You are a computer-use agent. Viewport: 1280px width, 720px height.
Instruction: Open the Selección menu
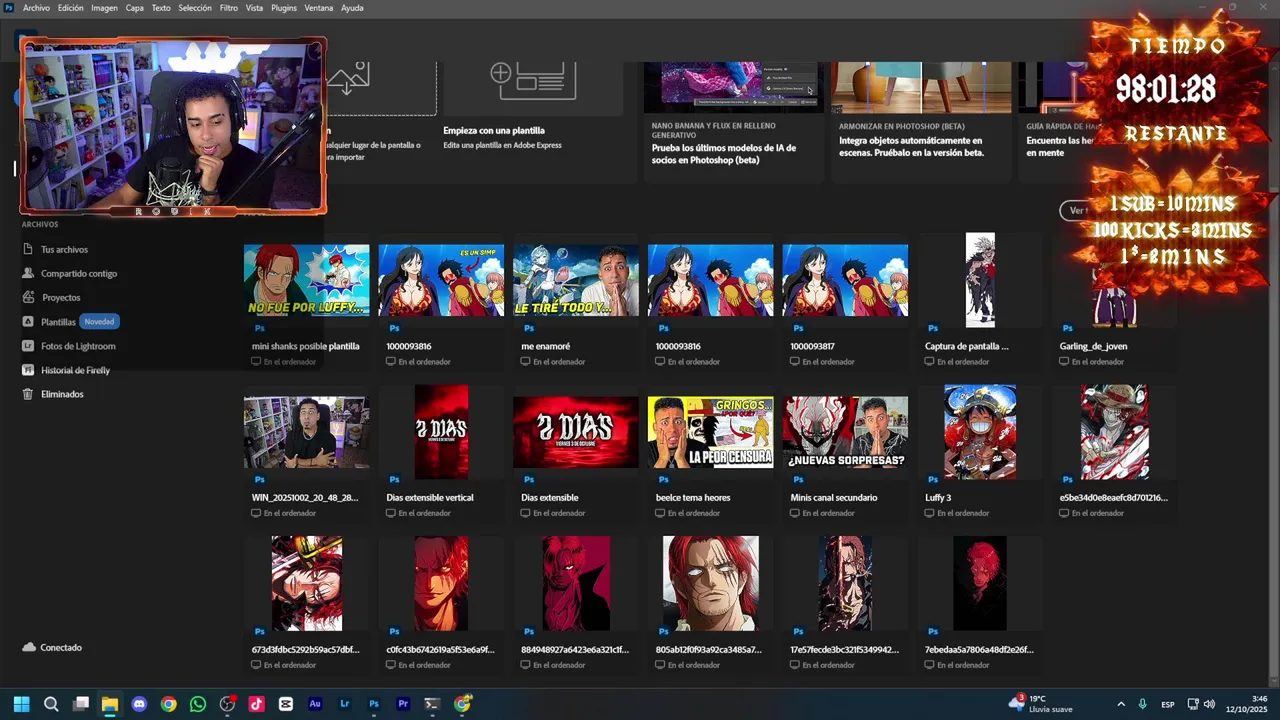pos(195,8)
